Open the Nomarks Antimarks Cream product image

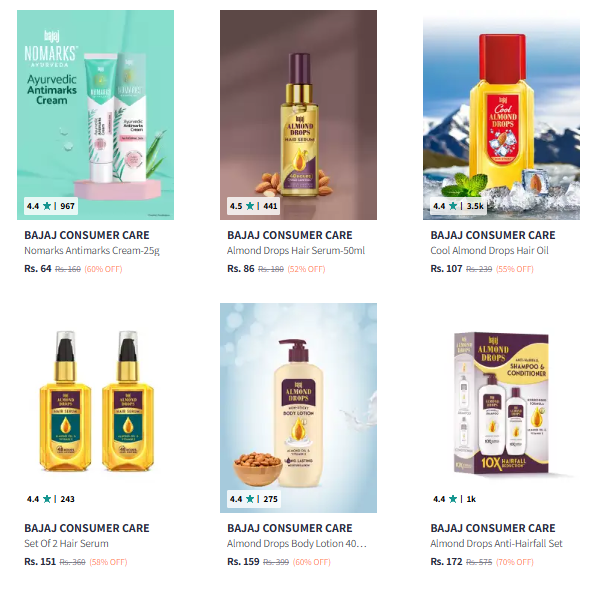coord(95,115)
